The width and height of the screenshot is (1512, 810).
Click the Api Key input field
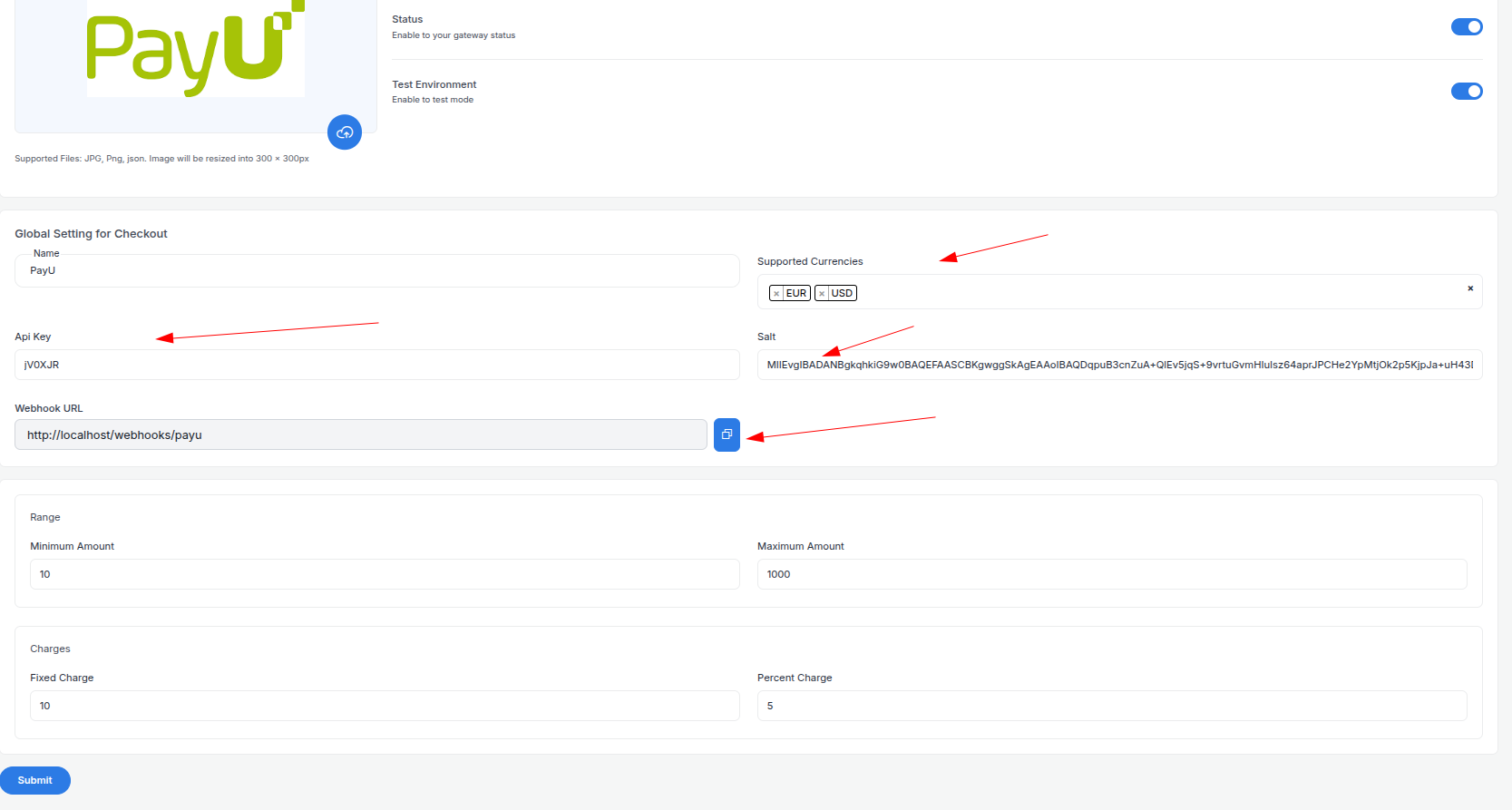pos(377,365)
